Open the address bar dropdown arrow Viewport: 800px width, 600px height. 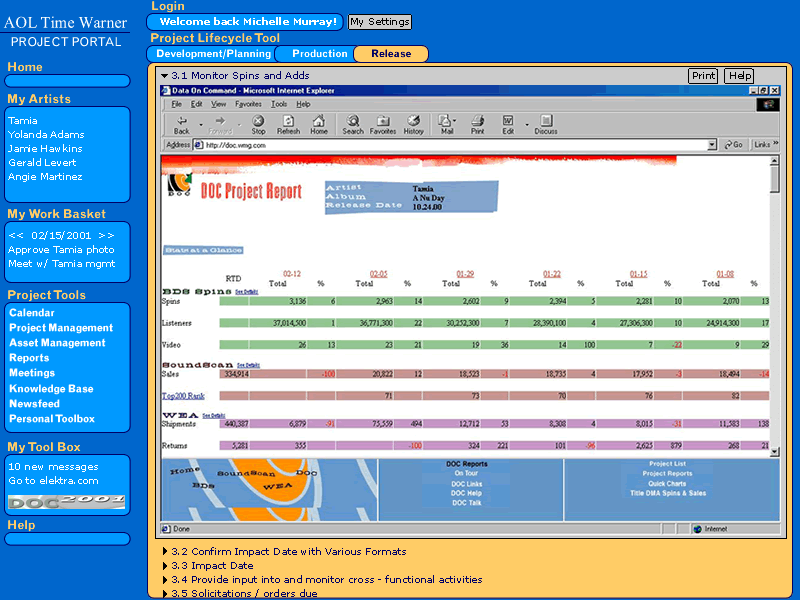[712, 145]
